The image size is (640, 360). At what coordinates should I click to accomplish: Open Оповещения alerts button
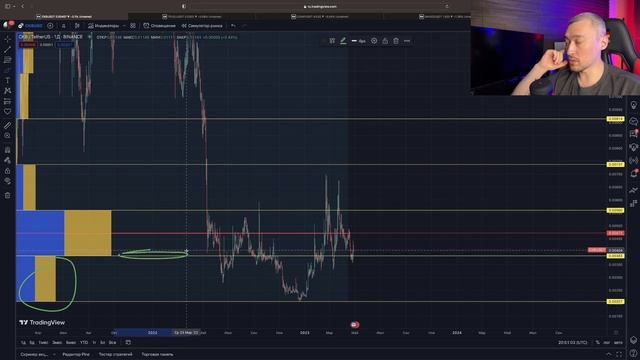159,26
